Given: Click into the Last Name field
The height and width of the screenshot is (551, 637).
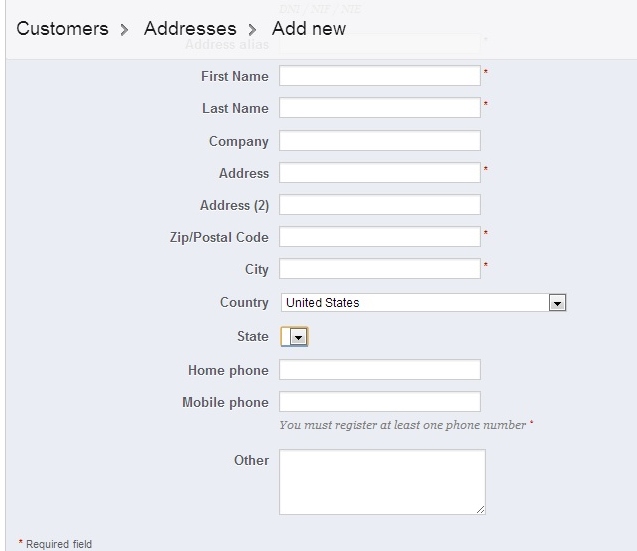Looking at the screenshot, I should click(380, 108).
